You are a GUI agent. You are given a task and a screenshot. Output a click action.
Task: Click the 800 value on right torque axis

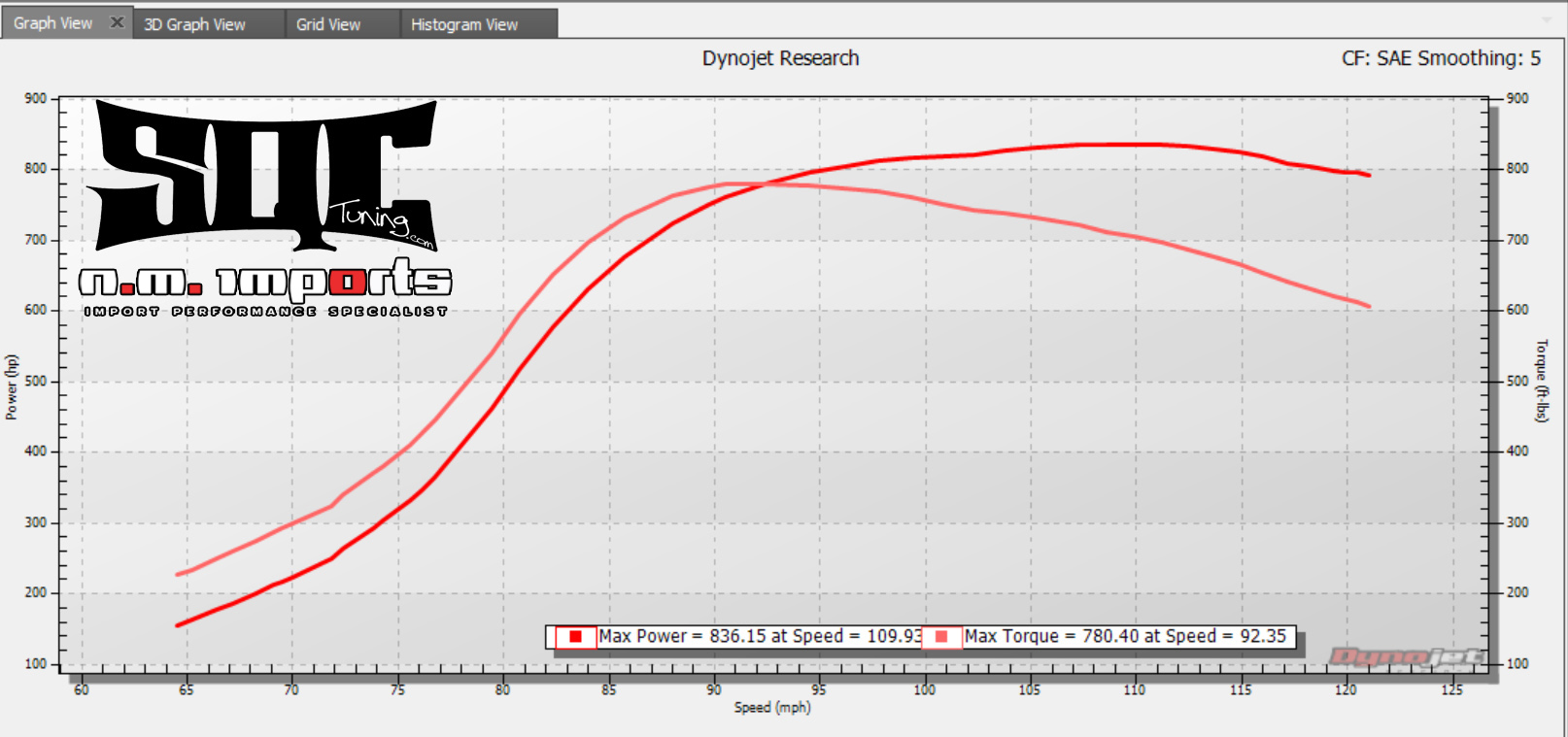point(1517,168)
